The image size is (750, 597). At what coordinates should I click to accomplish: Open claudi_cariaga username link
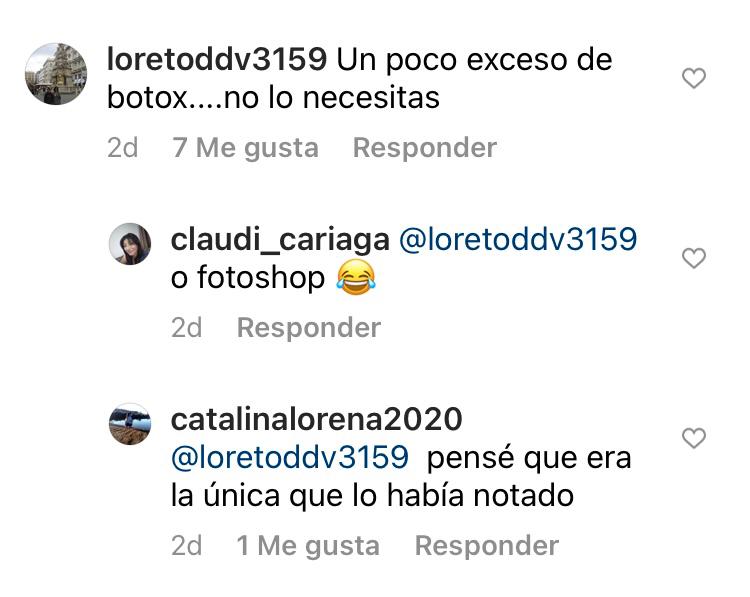[x=280, y=240]
